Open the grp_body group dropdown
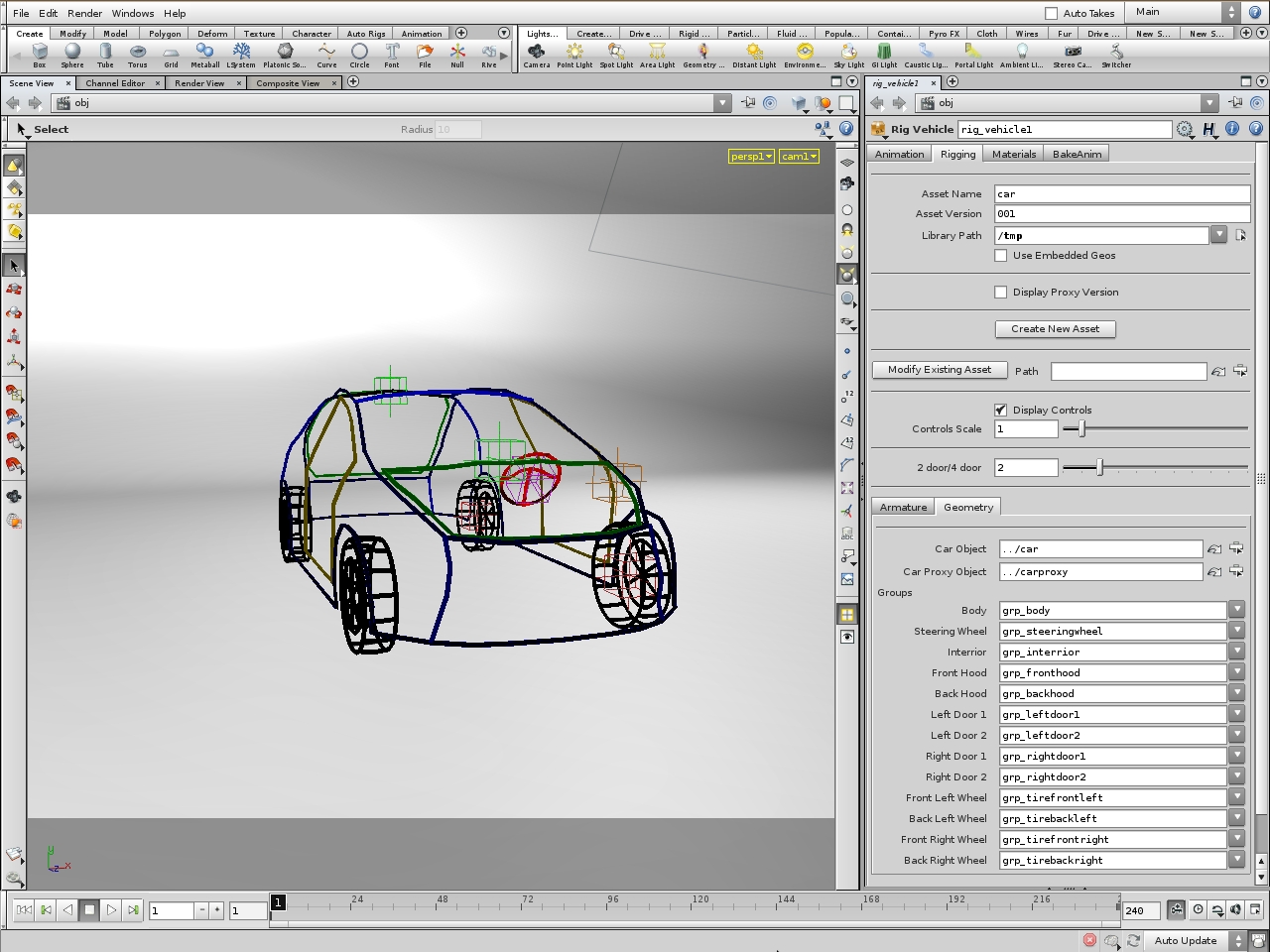This screenshot has height=952, width=1270. click(x=1236, y=610)
